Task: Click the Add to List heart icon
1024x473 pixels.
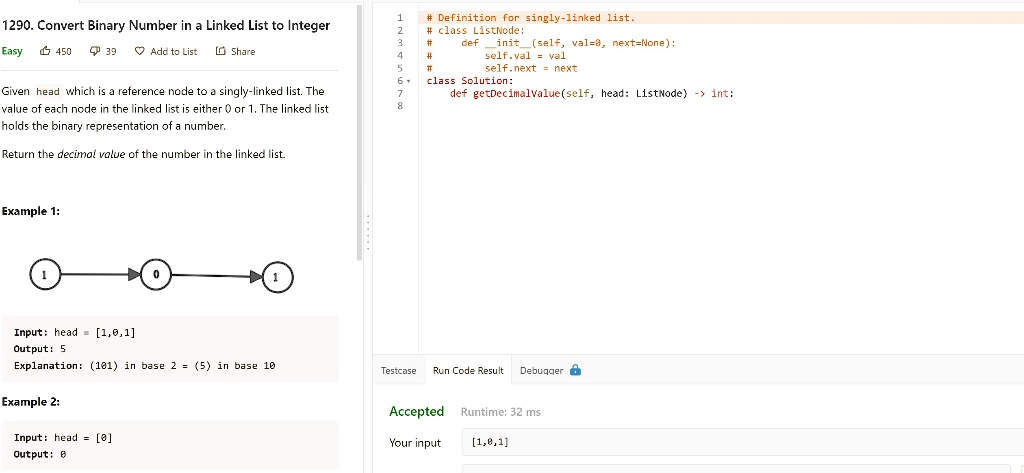Action: [139, 51]
